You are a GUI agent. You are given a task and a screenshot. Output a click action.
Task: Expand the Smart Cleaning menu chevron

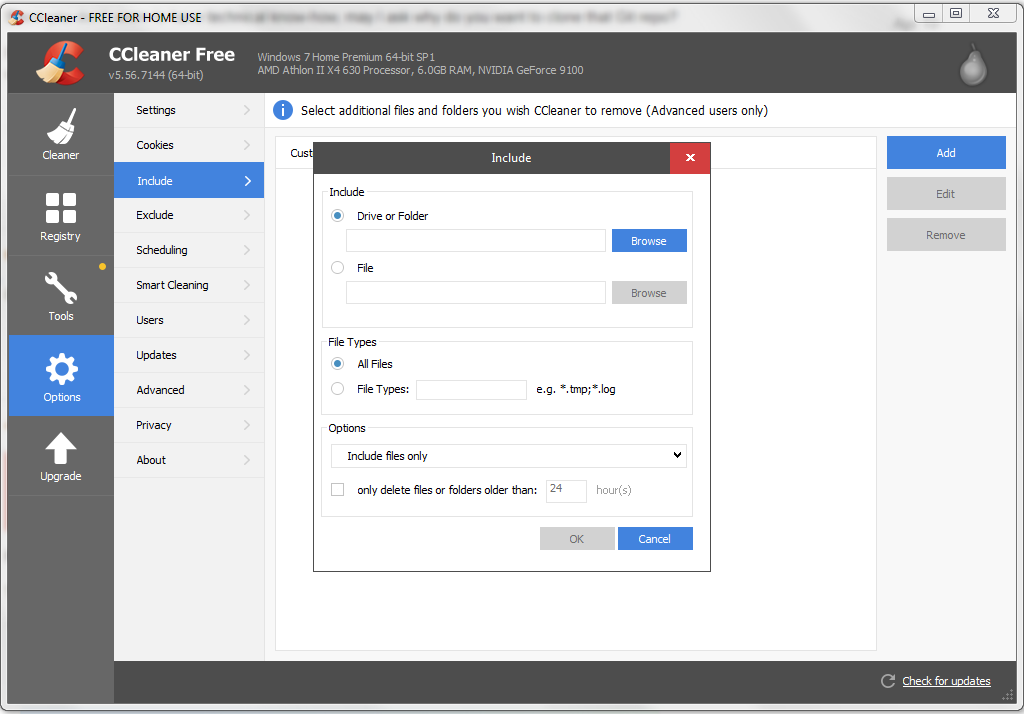coord(247,285)
